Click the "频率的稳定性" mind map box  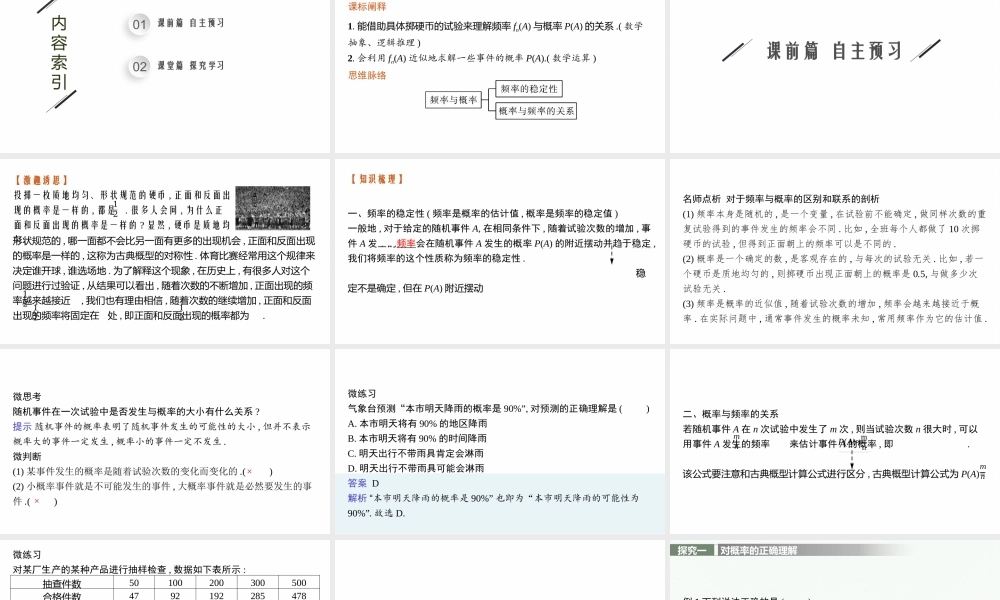click(x=529, y=89)
